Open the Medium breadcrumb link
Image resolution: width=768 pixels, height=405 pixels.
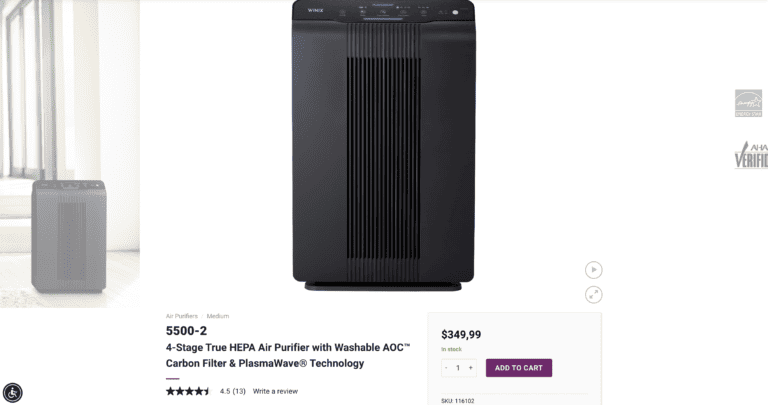(218, 316)
